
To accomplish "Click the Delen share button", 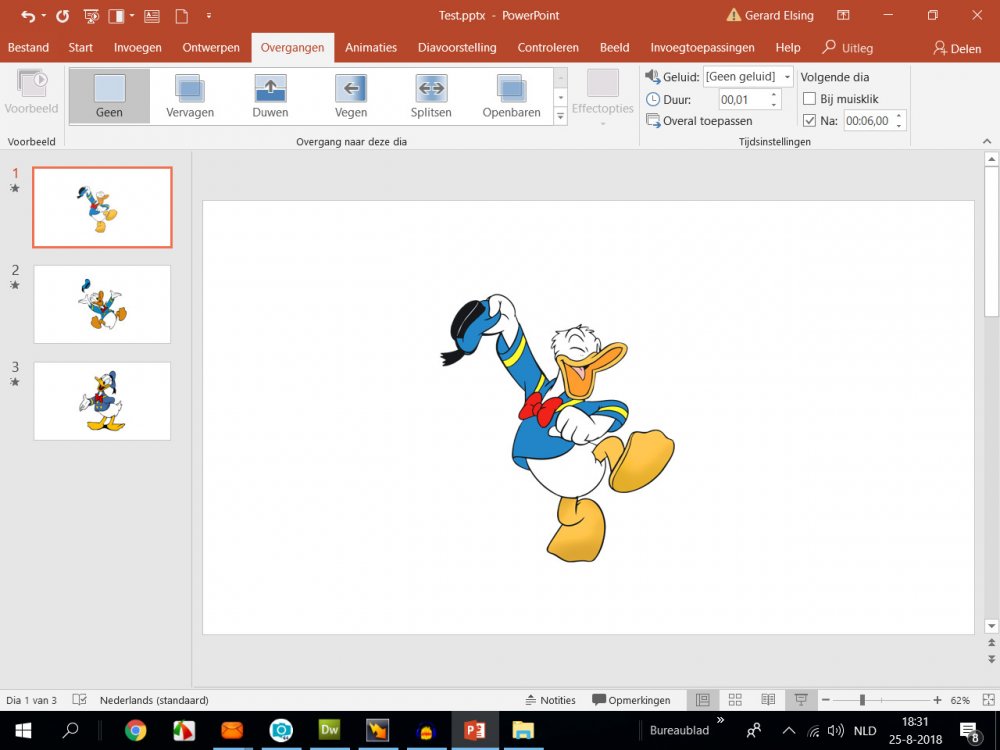I will click(x=957, y=48).
